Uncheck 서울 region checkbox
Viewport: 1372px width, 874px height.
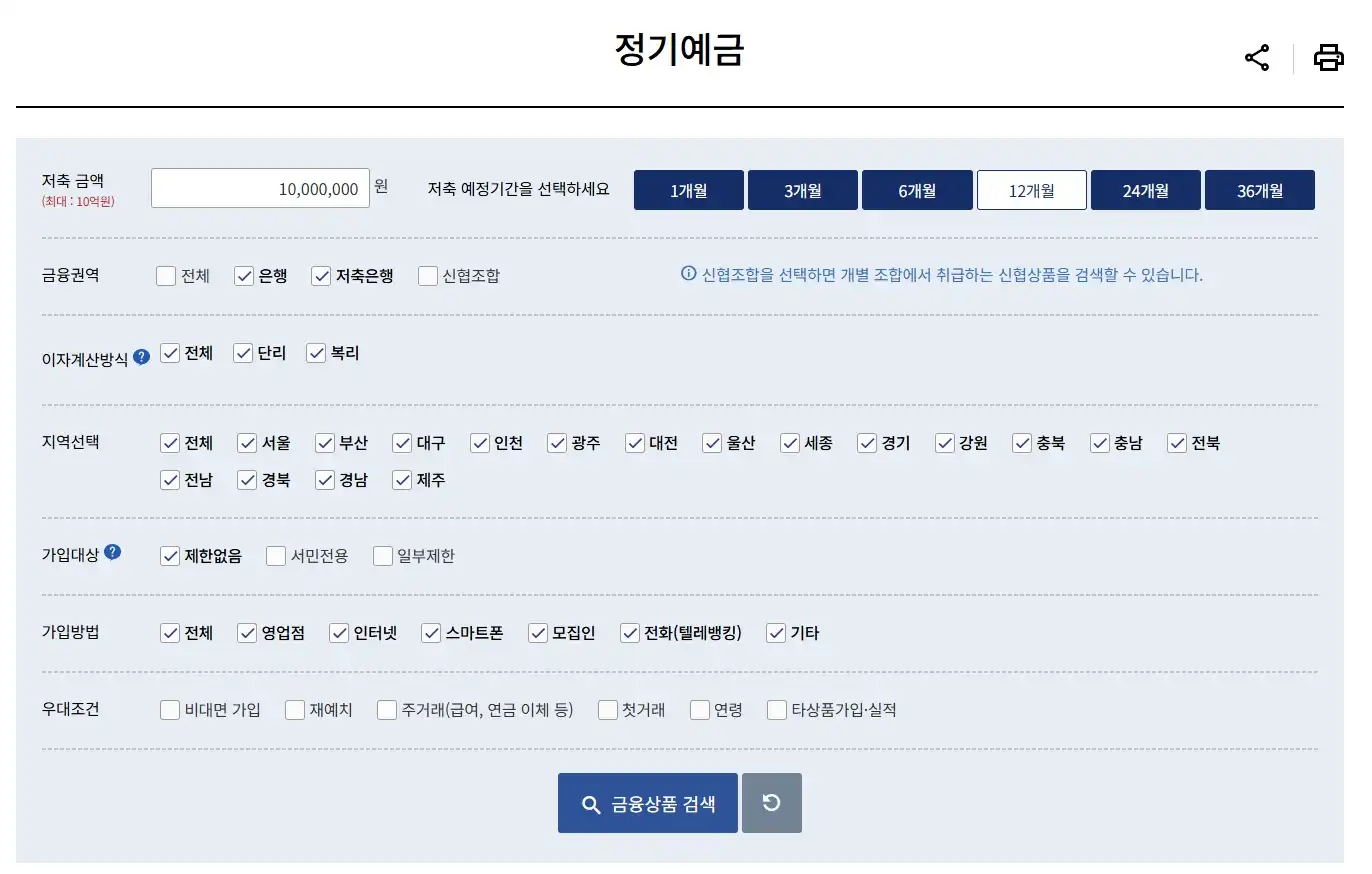[247, 443]
